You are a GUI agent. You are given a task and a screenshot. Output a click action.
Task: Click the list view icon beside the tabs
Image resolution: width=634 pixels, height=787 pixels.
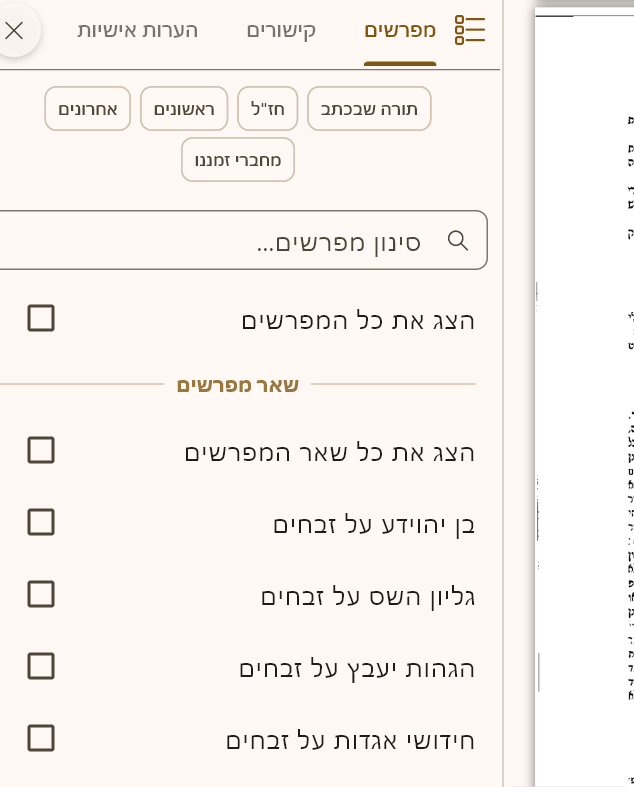tap(470, 30)
